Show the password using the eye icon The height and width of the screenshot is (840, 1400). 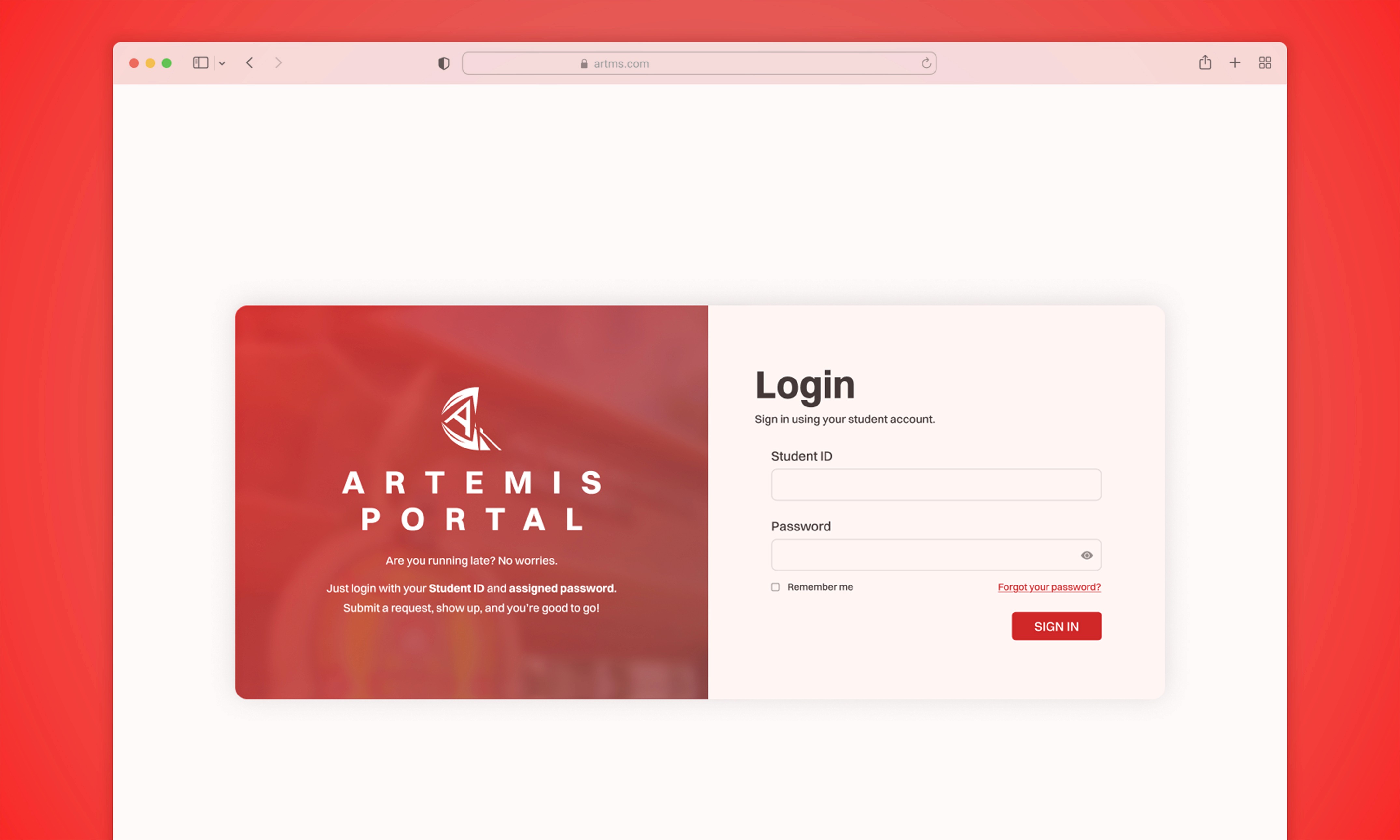tap(1086, 555)
